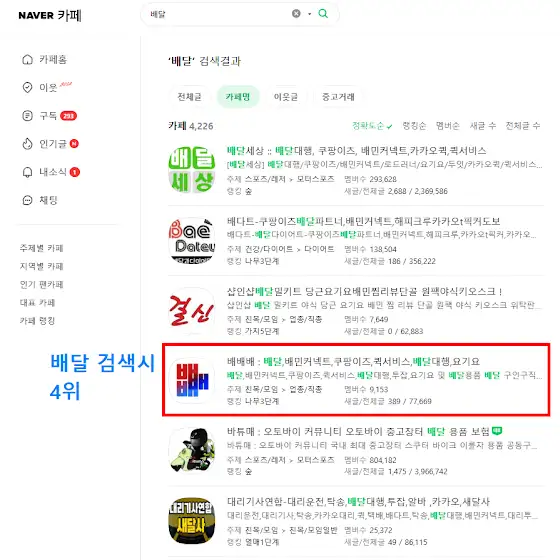The width and height of the screenshot is (560, 560).
Task: Open the 카페 랭킹 link
Action: click(x=37, y=321)
